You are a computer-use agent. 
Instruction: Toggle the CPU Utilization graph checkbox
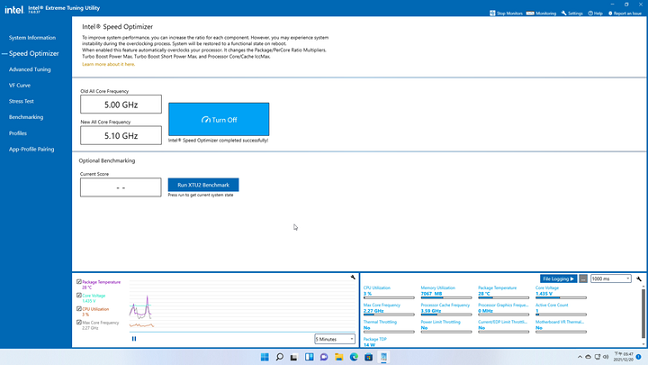[x=79, y=309]
